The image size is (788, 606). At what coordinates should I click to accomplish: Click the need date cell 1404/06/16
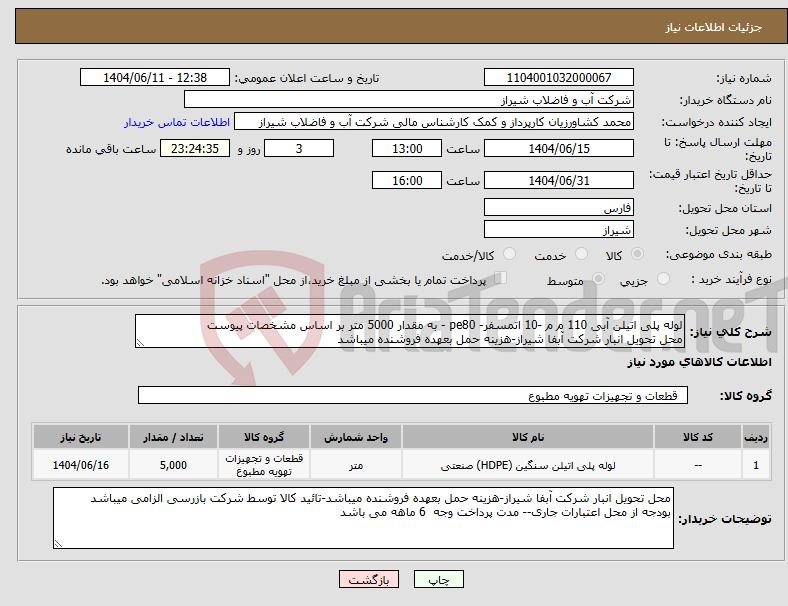coord(81,465)
